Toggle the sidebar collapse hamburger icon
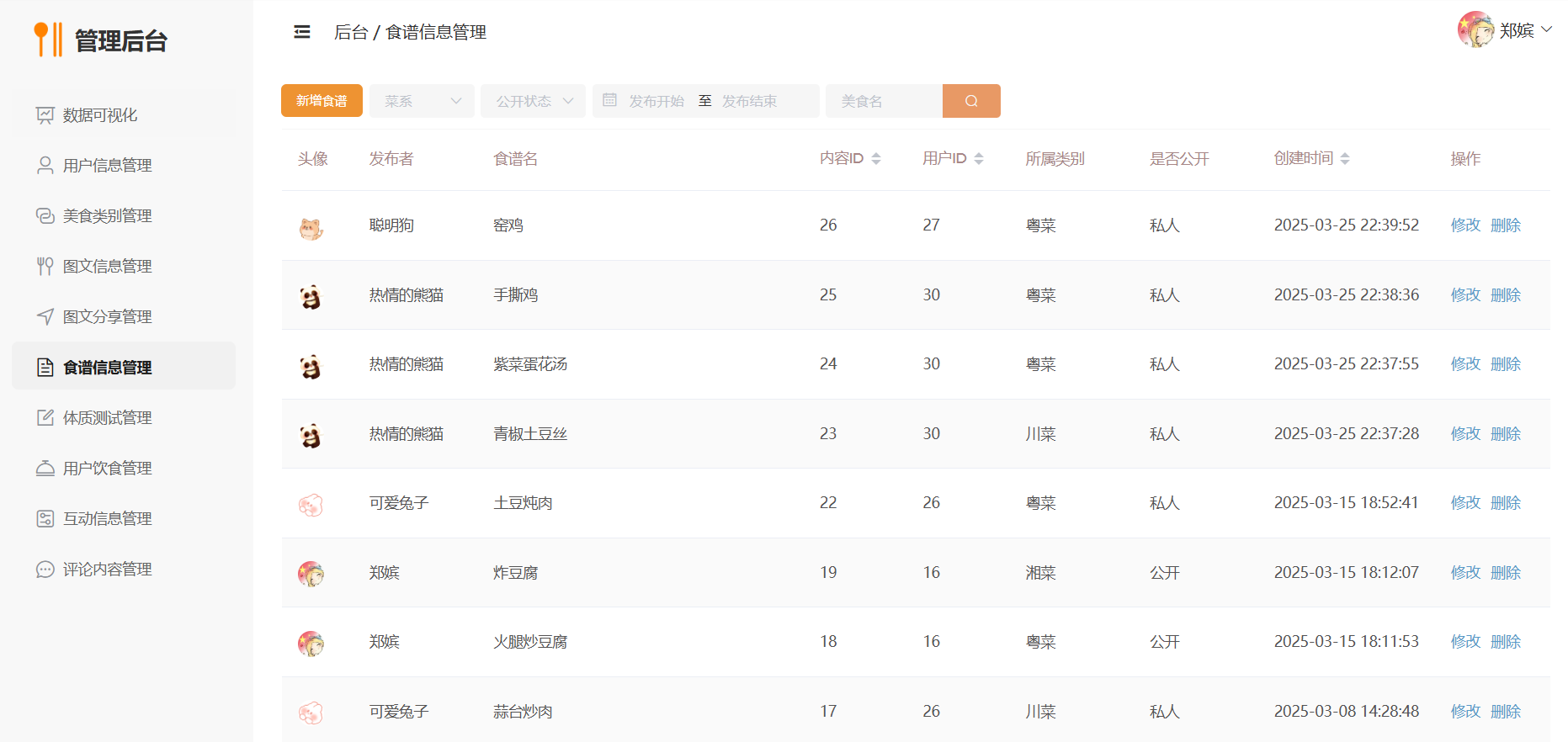 click(302, 32)
